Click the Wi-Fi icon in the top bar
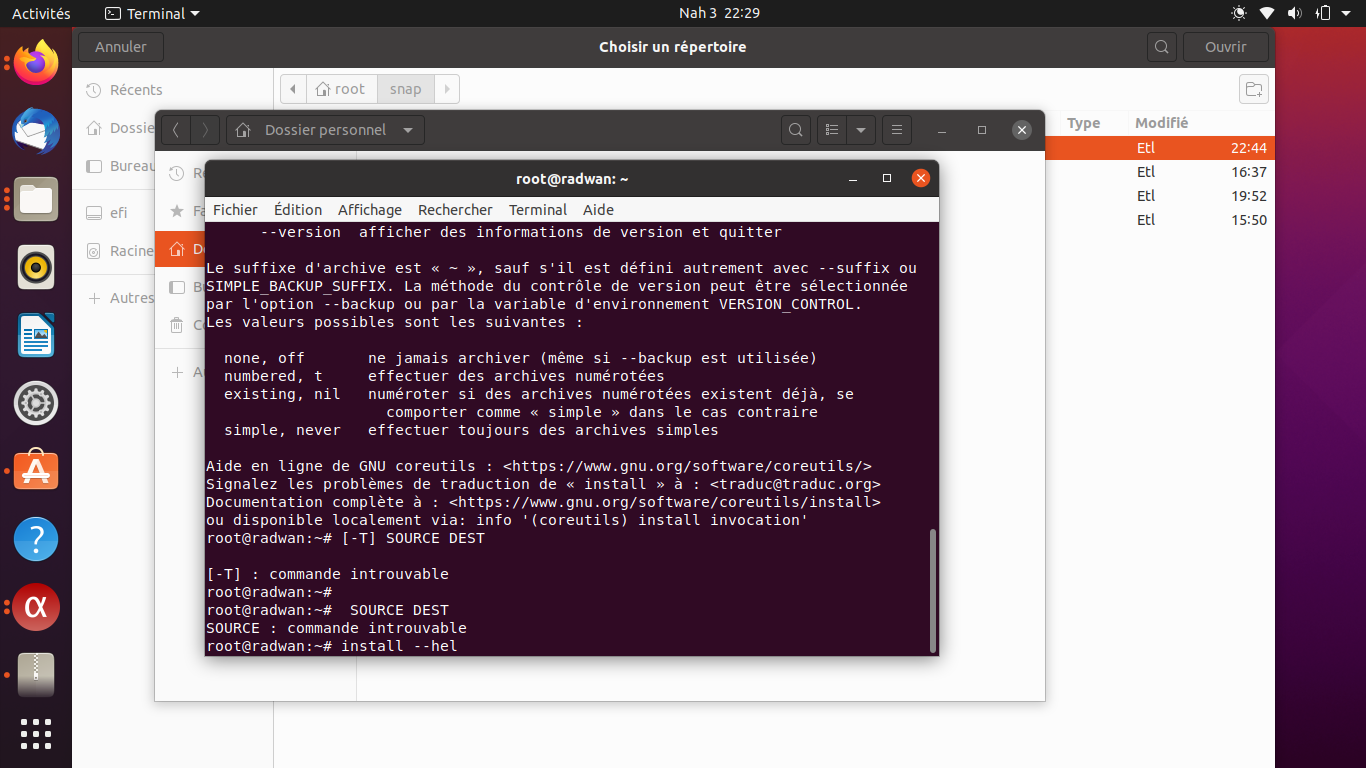The width and height of the screenshot is (1366, 768). pyautogui.click(x=1267, y=14)
